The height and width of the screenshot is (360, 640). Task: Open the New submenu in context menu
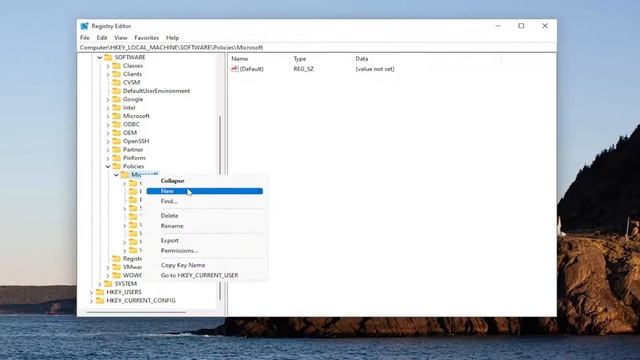(205, 191)
